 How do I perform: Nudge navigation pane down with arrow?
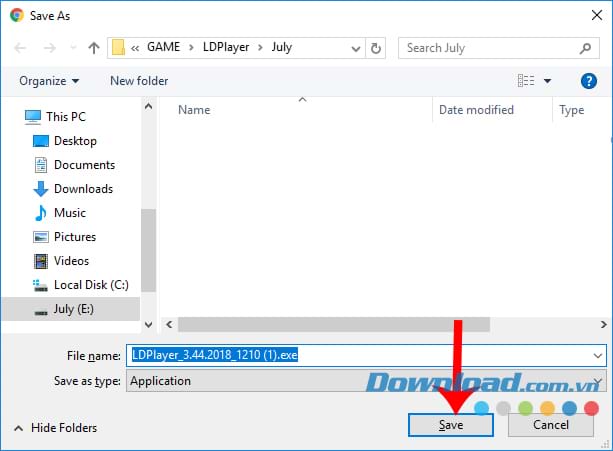pyautogui.click(x=149, y=324)
